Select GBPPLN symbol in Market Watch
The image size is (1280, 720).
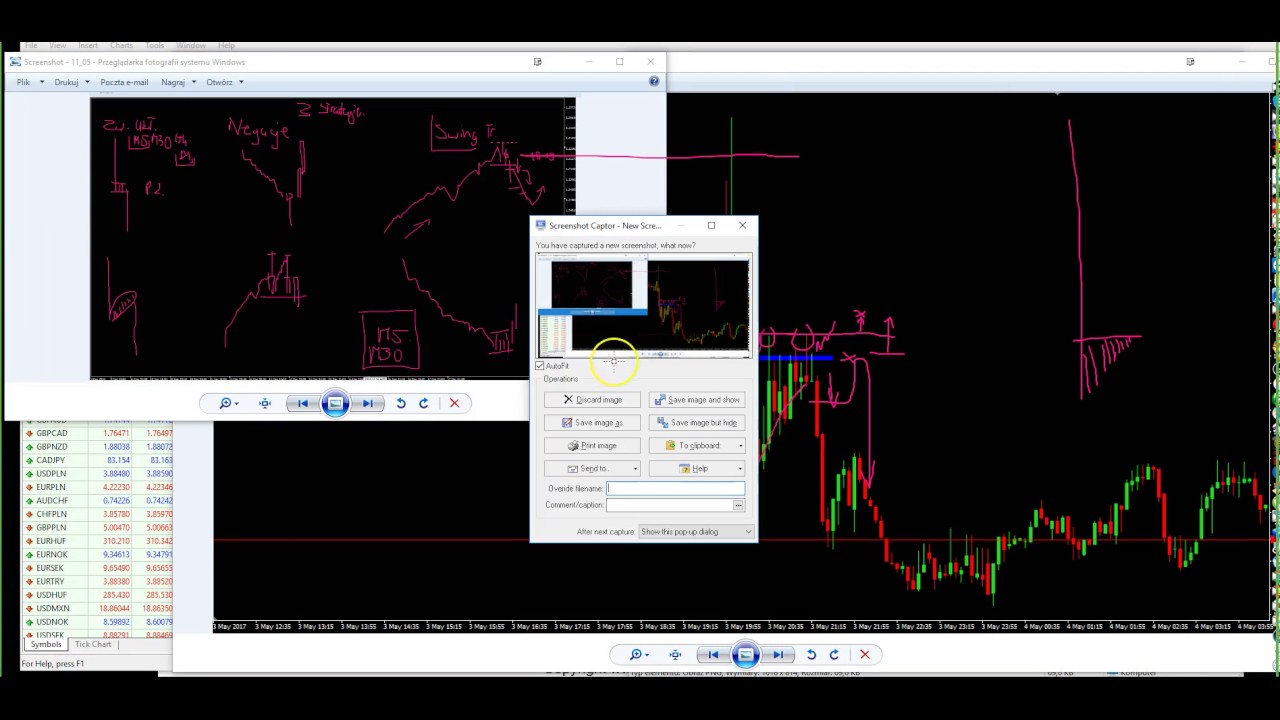point(98,528)
